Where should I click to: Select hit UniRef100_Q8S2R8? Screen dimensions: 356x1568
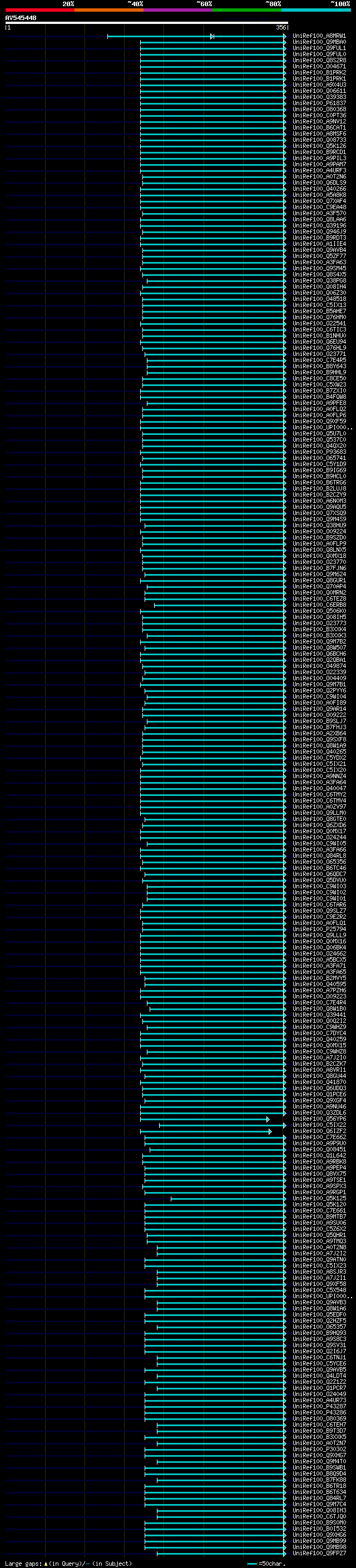[x=319, y=60]
